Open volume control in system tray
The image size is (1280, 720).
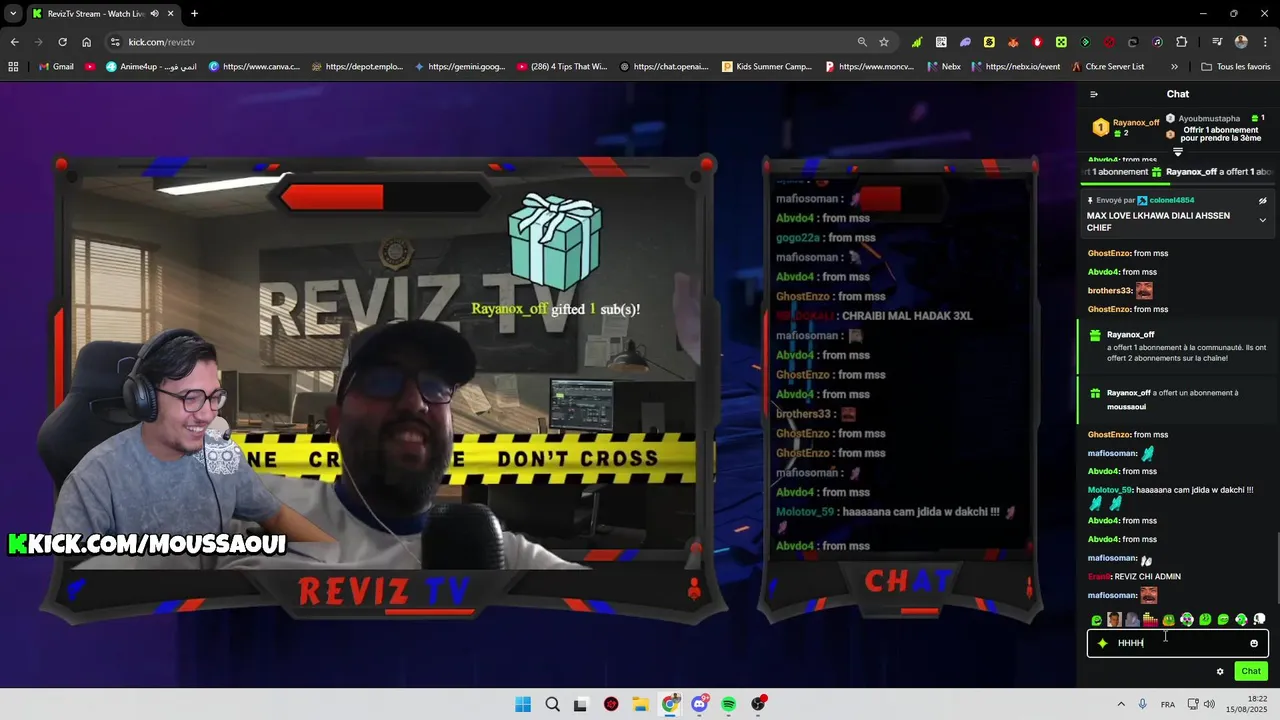[1209, 704]
